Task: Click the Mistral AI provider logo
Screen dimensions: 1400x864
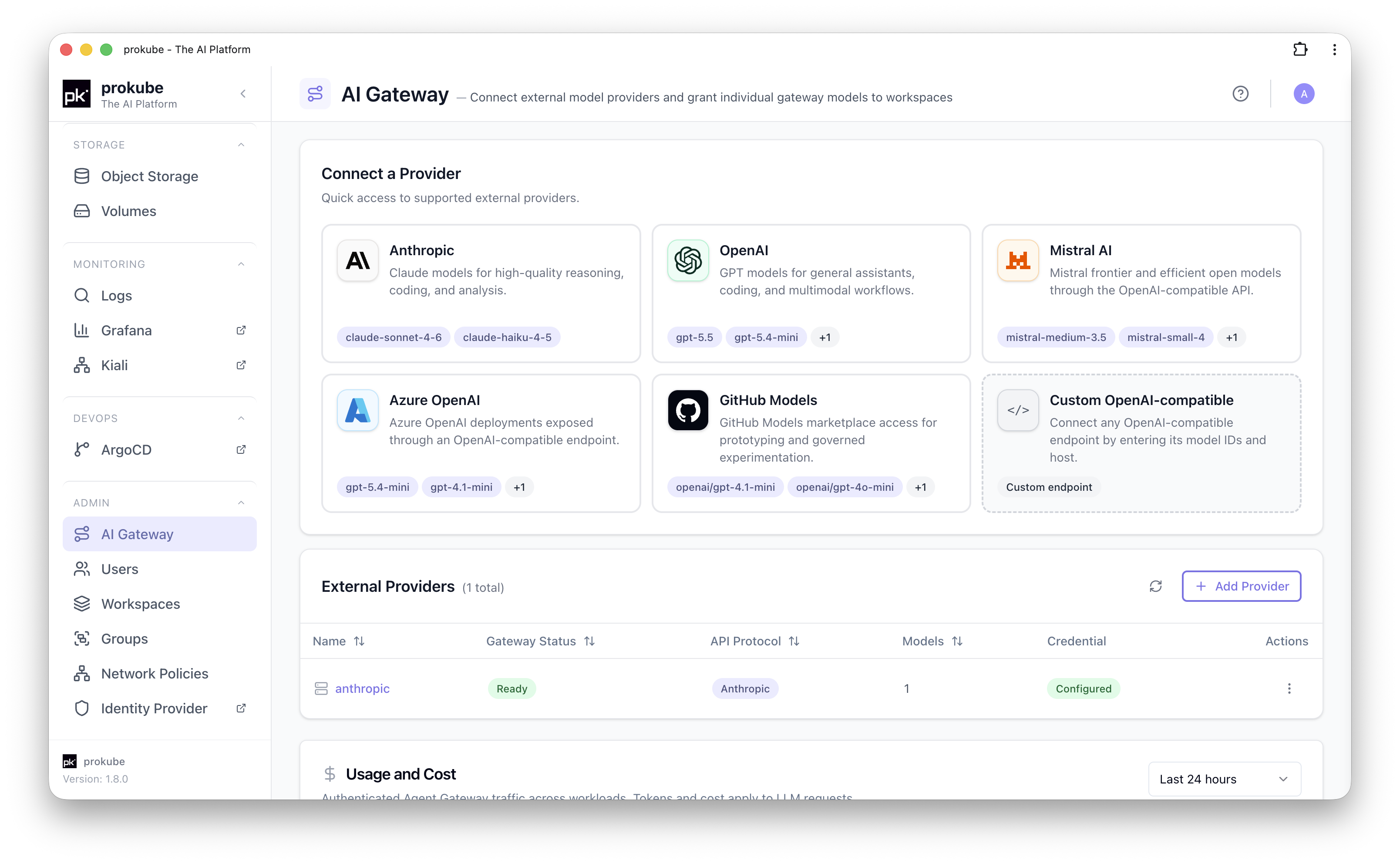Action: coord(1019,261)
